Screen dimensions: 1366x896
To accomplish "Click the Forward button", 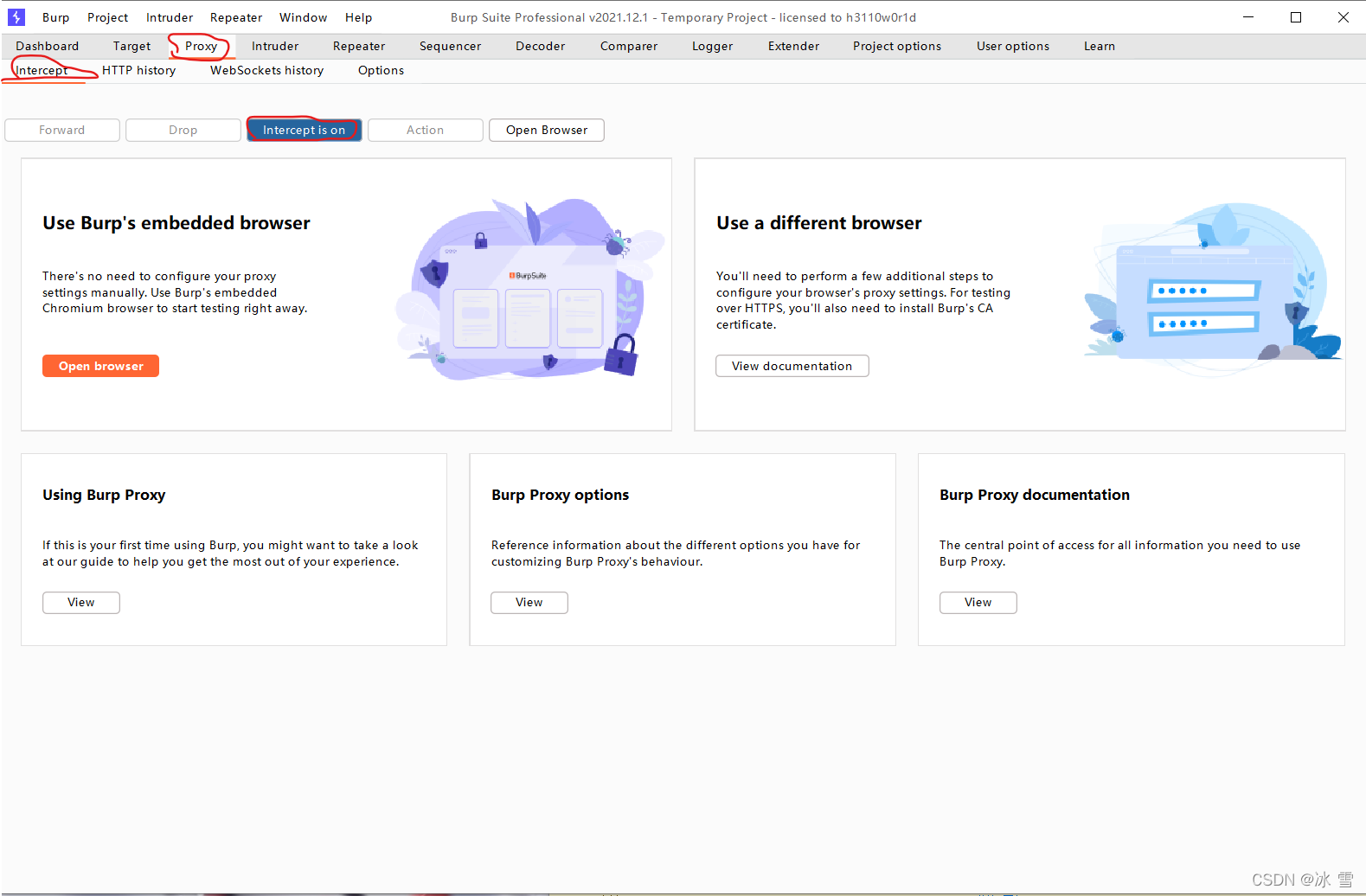I will (x=62, y=130).
